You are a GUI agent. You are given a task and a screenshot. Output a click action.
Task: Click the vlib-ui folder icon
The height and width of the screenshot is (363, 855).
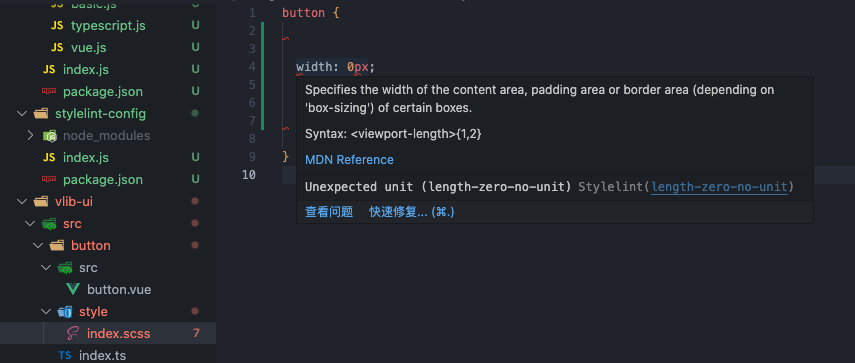[41, 202]
